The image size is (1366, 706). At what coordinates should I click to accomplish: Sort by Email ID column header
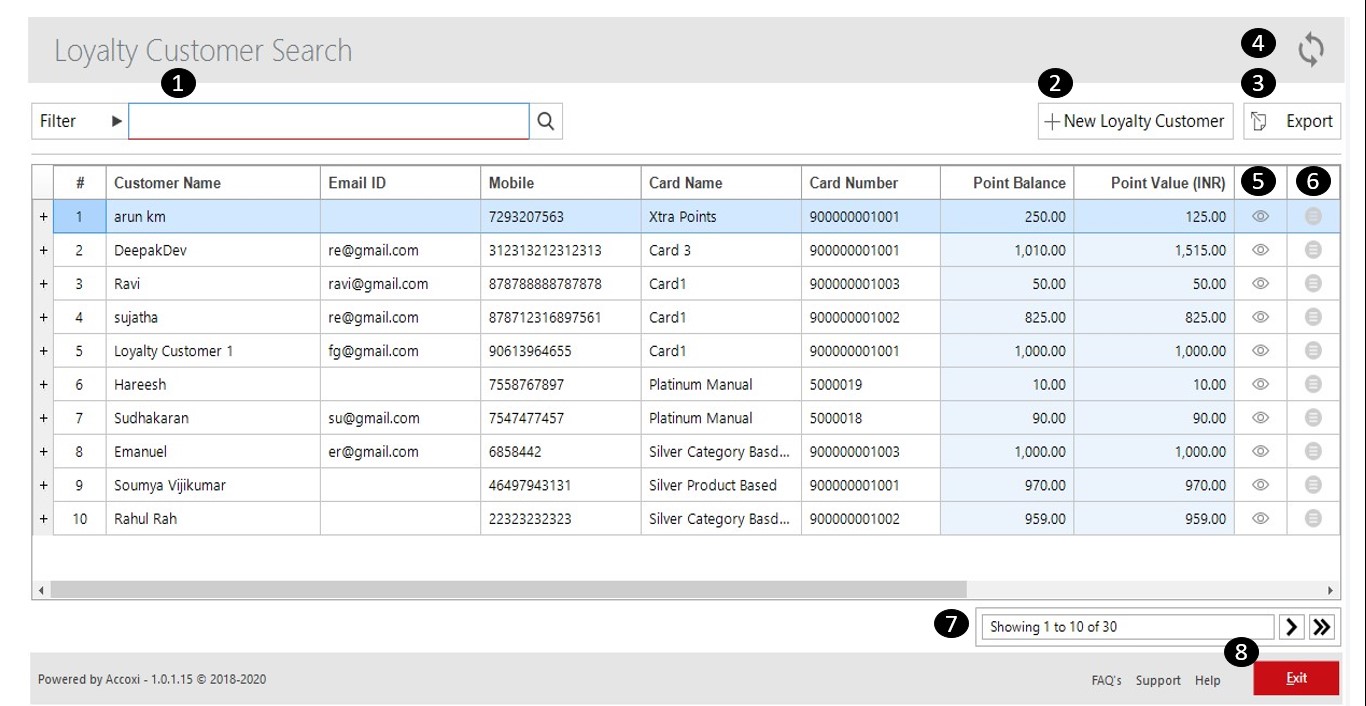[400, 183]
